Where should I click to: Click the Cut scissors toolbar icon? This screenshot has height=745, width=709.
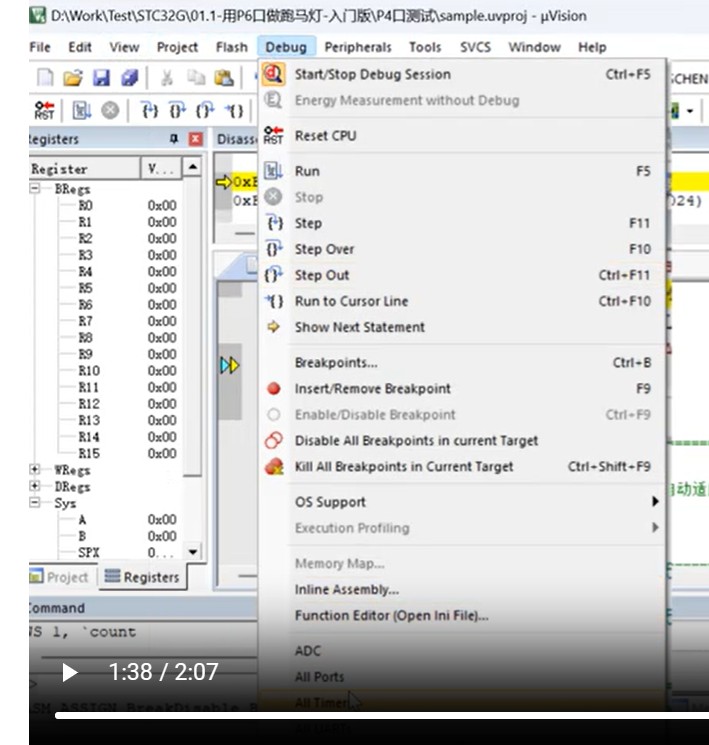pyautogui.click(x=167, y=77)
